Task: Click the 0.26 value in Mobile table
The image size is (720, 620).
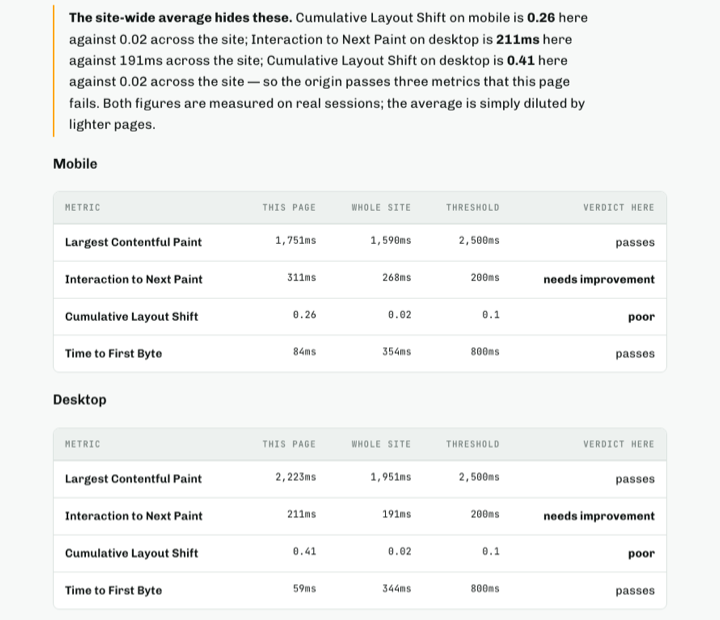Action: tap(304, 315)
